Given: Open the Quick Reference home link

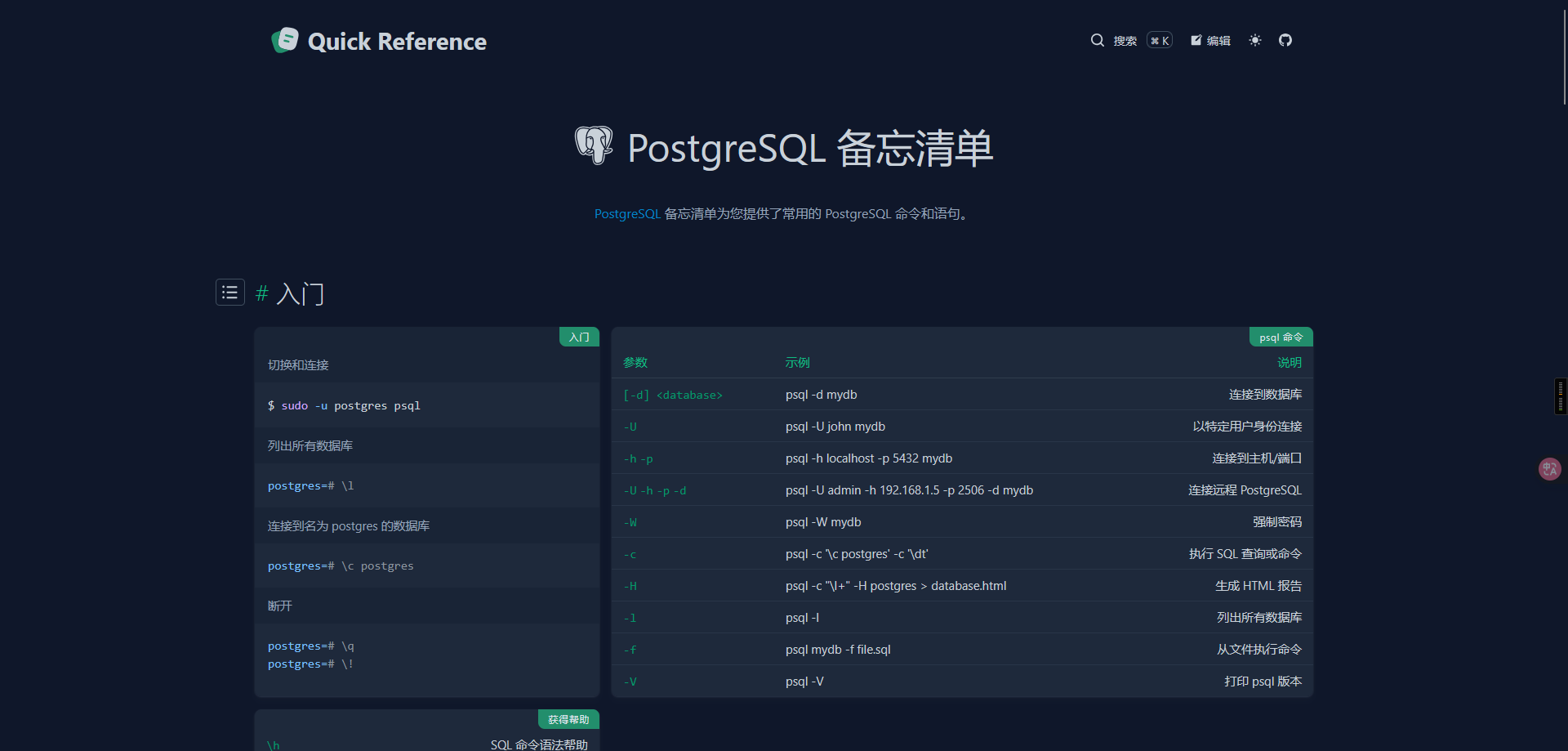Looking at the screenshot, I should pos(379,41).
